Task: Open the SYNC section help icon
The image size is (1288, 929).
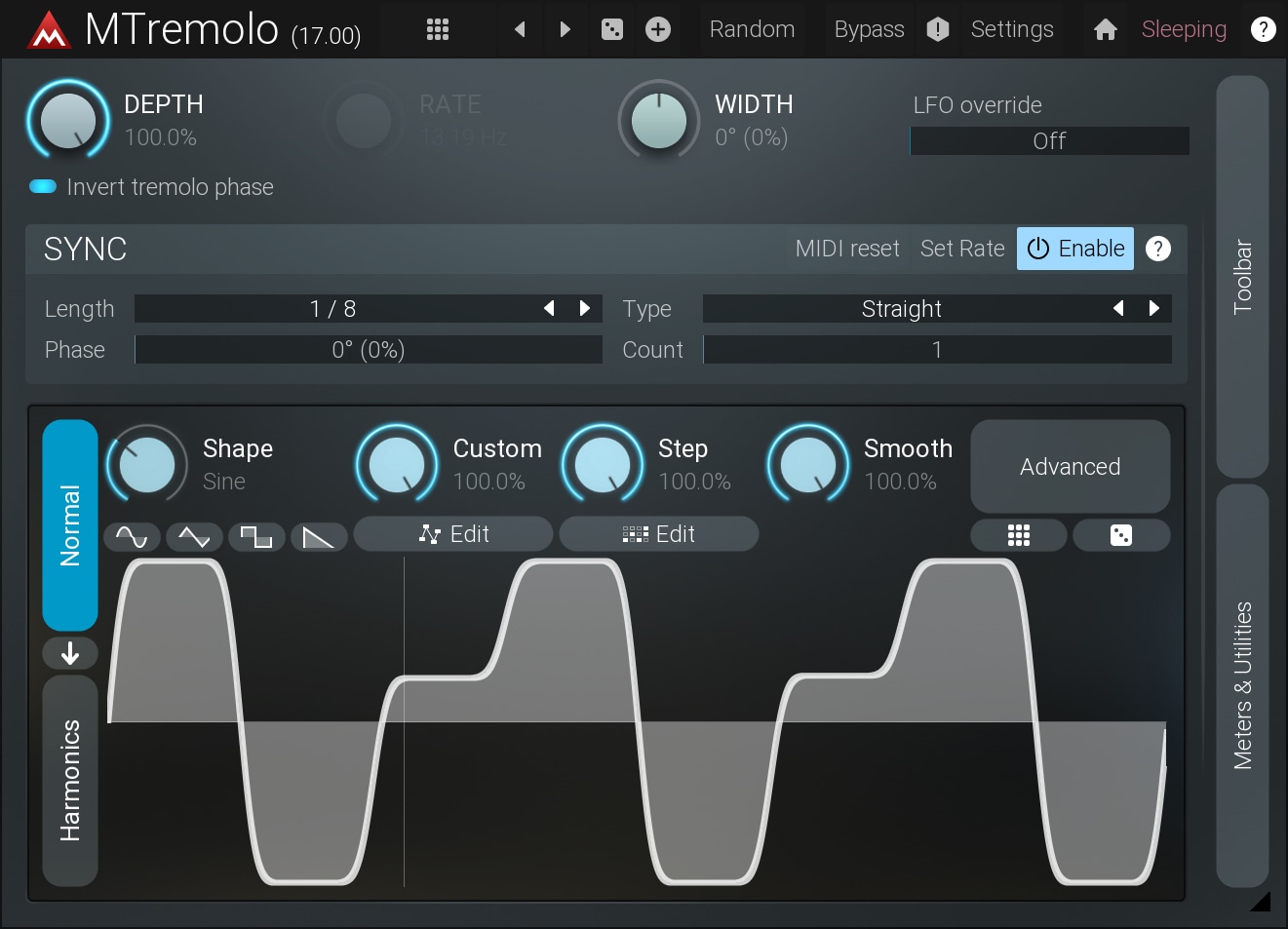Action: (1157, 249)
